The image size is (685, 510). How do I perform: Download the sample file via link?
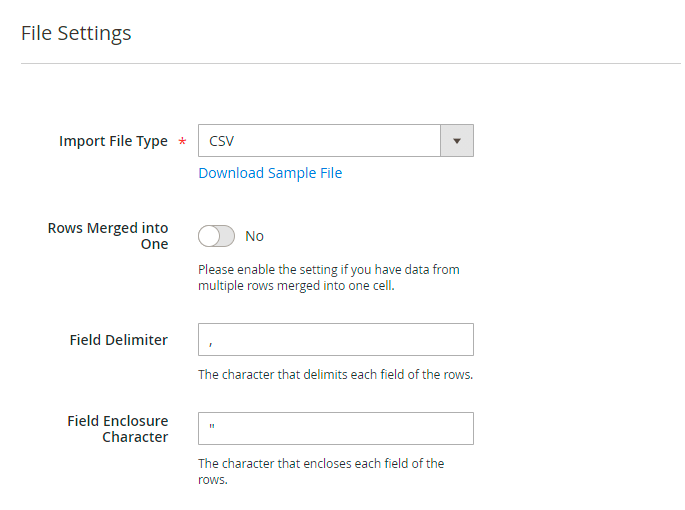(270, 173)
